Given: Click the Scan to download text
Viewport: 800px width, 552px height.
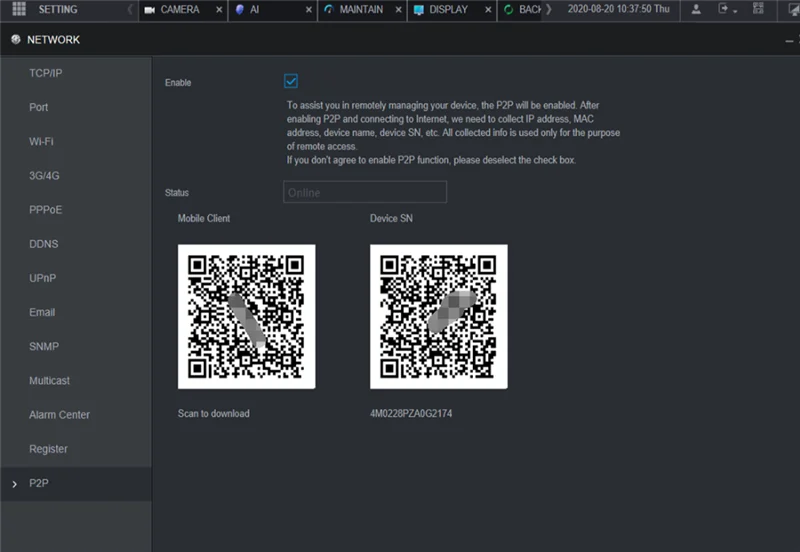Looking at the screenshot, I should (213, 413).
